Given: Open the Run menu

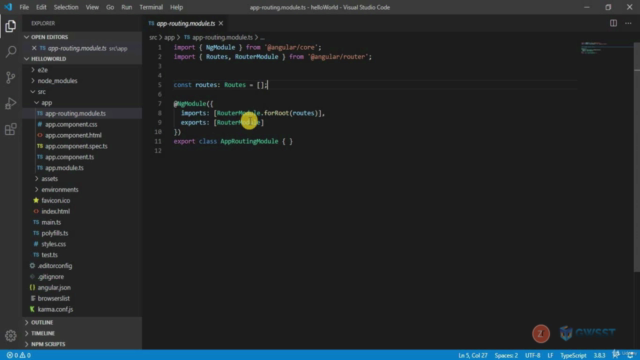Looking at the screenshot, I should coord(127,7).
